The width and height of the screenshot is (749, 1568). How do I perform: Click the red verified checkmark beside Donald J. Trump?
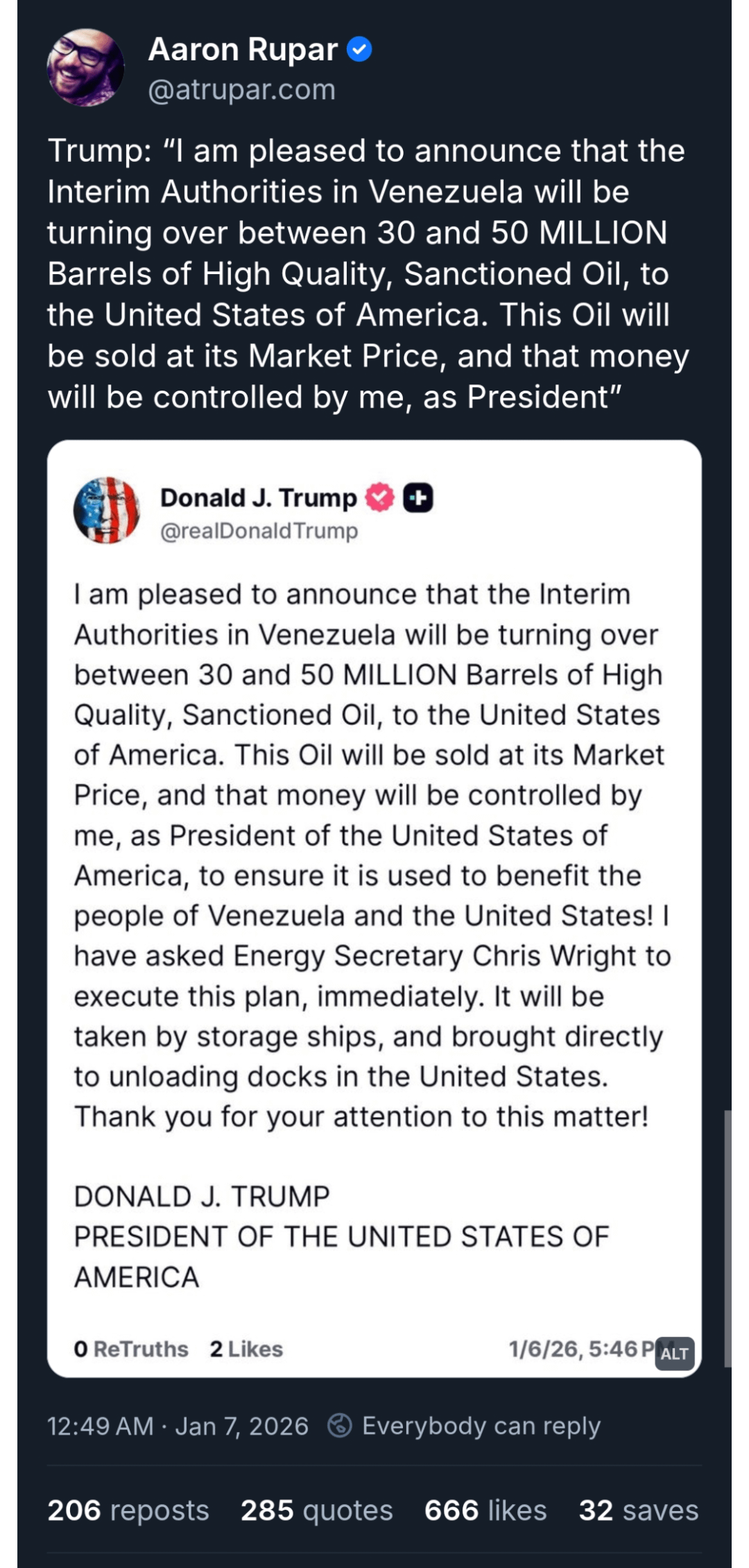pyautogui.click(x=379, y=497)
